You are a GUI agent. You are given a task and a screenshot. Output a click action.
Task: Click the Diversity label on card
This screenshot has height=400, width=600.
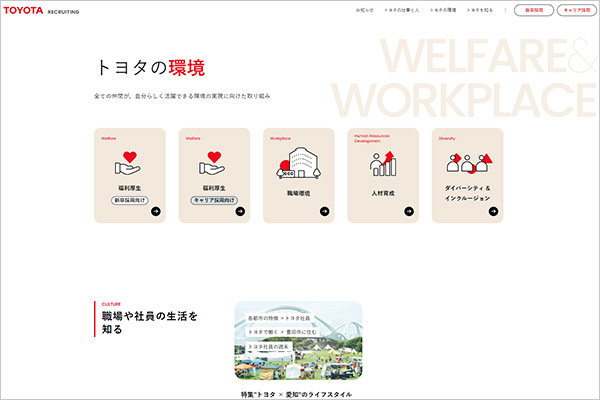[447, 139]
